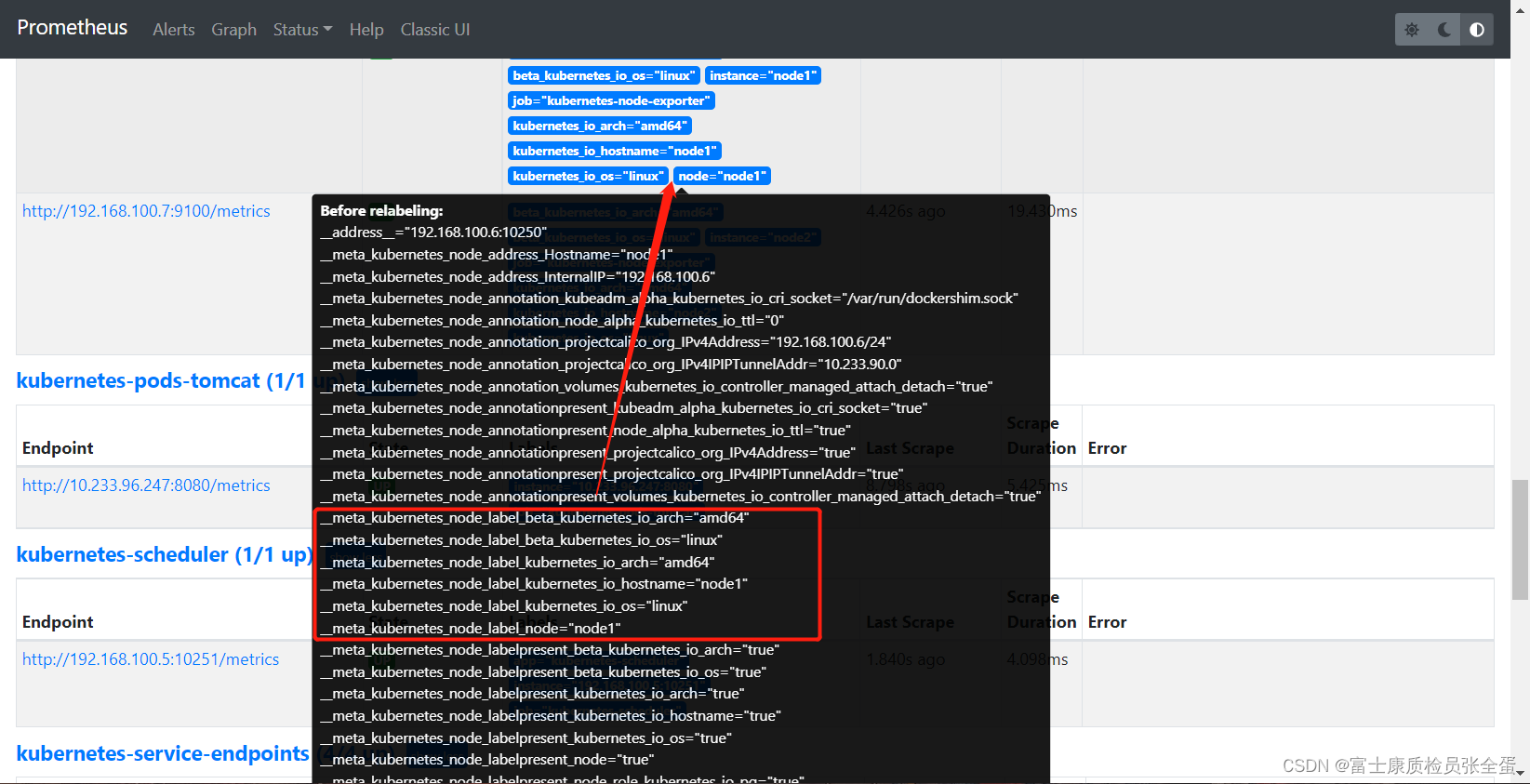Click Endpoint column header in scheduler table

coord(58,622)
